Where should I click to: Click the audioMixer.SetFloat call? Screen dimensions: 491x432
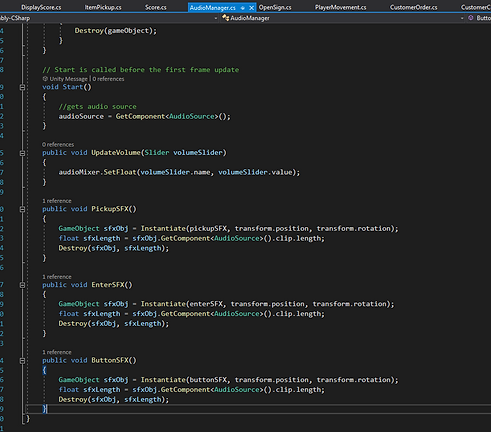pyautogui.click(x=179, y=172)
